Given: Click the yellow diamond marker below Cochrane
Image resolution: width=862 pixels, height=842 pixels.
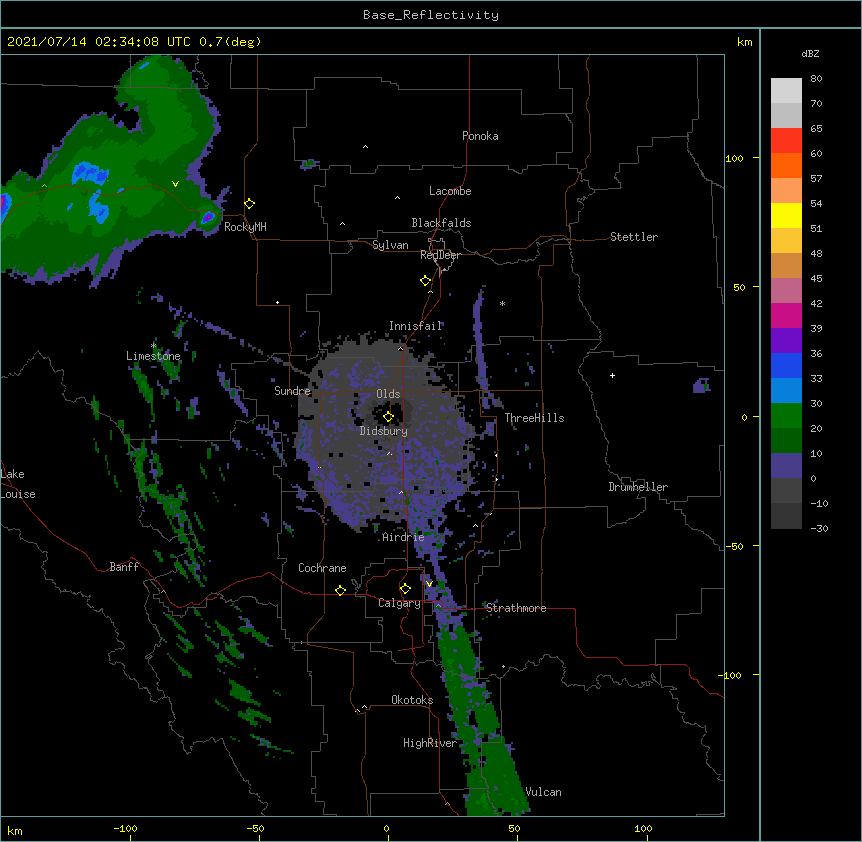Looking at the screenshot, I should click(x=340, y=590).
